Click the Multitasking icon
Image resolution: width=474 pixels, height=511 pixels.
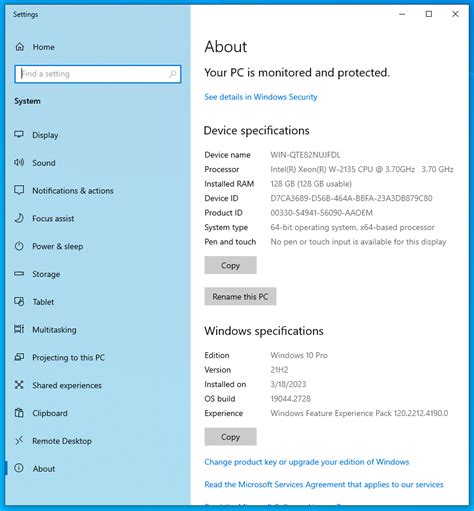pyautogui.click(x=19, y=329)
